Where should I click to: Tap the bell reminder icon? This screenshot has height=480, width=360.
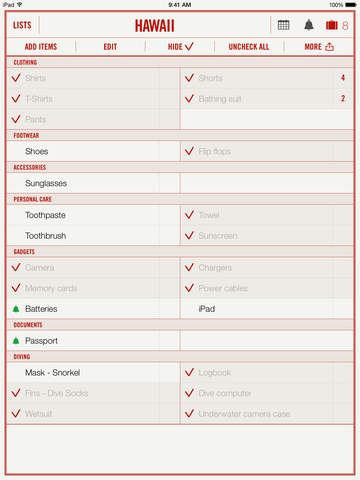coord(309,25)
